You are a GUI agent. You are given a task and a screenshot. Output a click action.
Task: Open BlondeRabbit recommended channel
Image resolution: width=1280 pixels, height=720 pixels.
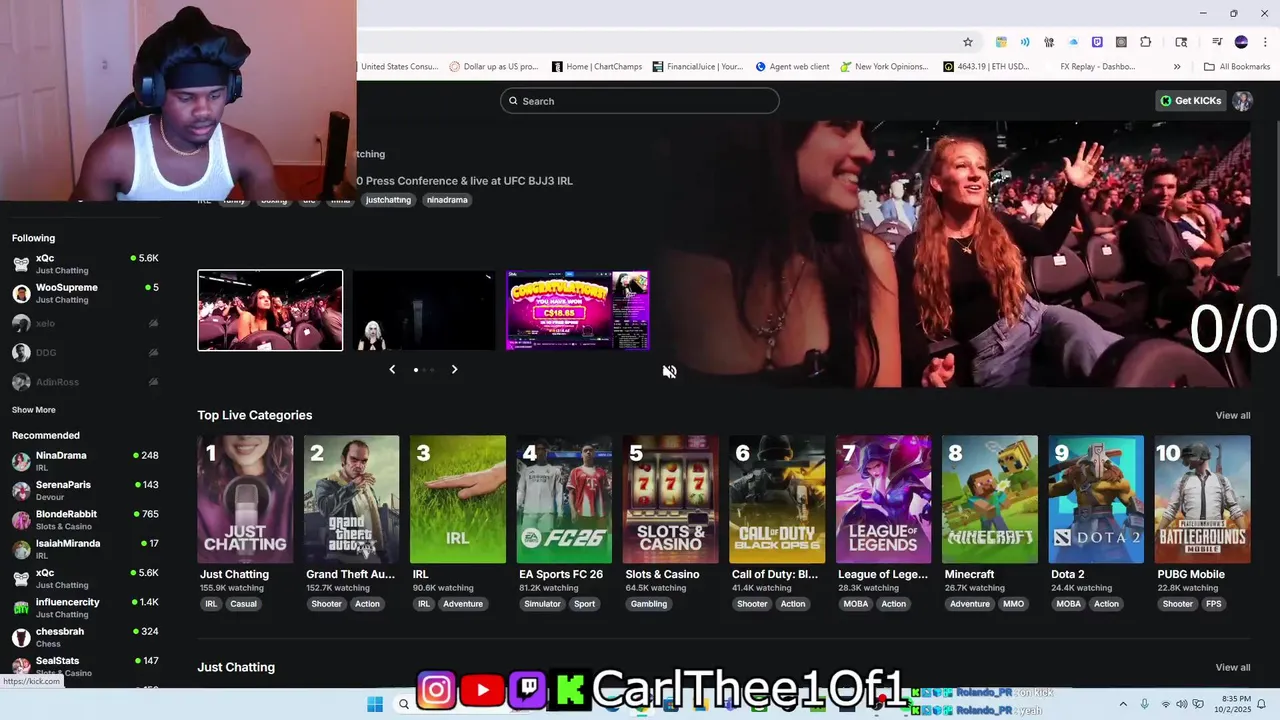point(85,519)
